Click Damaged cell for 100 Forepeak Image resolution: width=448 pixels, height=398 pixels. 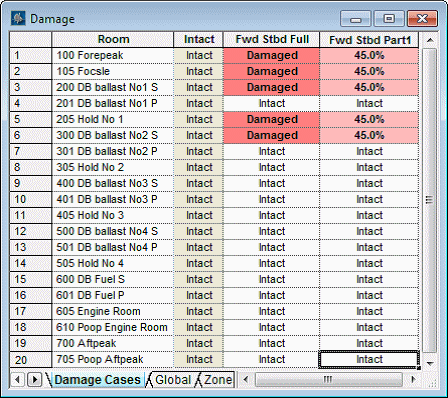pos(272,55)
